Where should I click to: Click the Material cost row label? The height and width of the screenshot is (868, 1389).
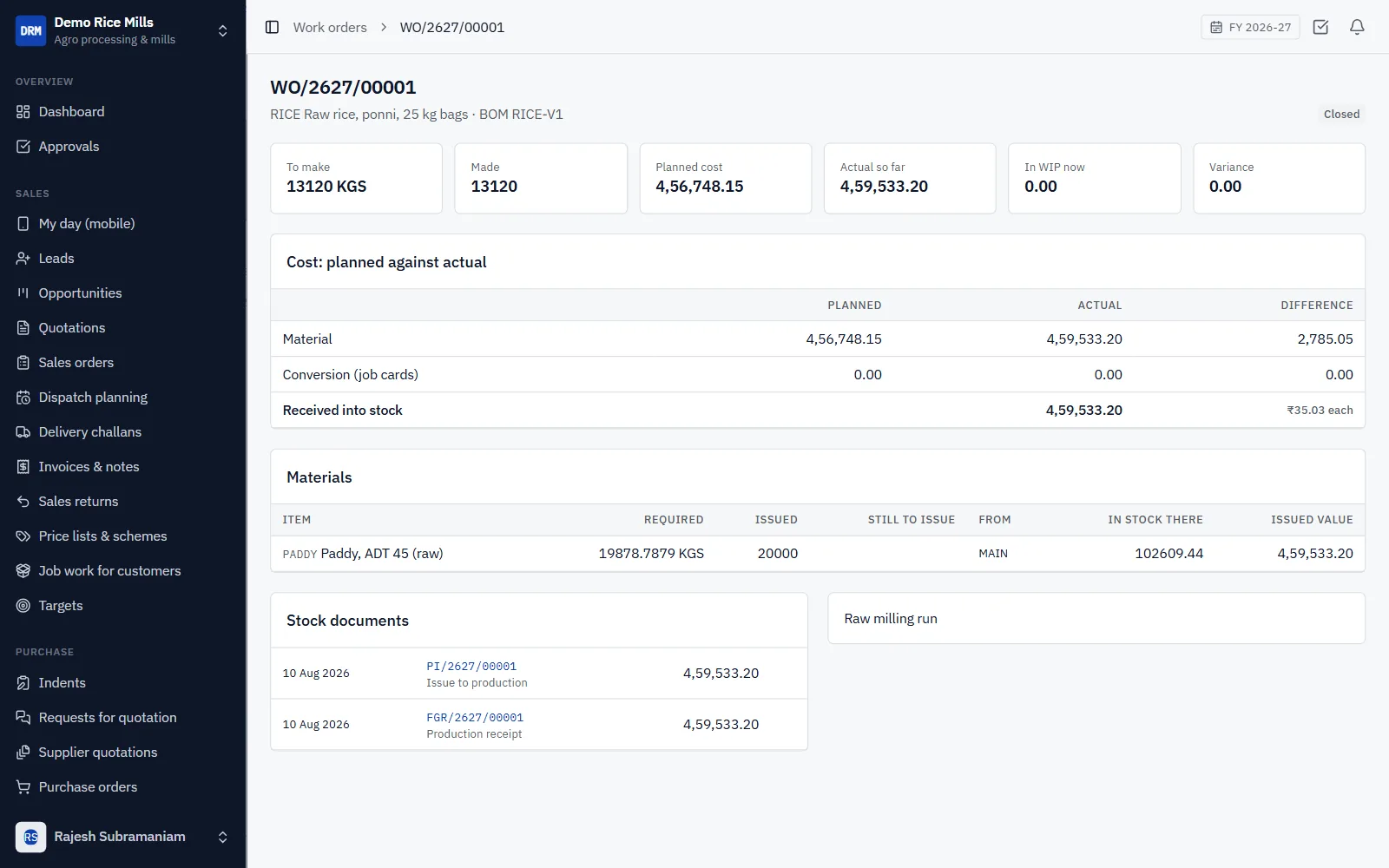(x=307, y=339)
